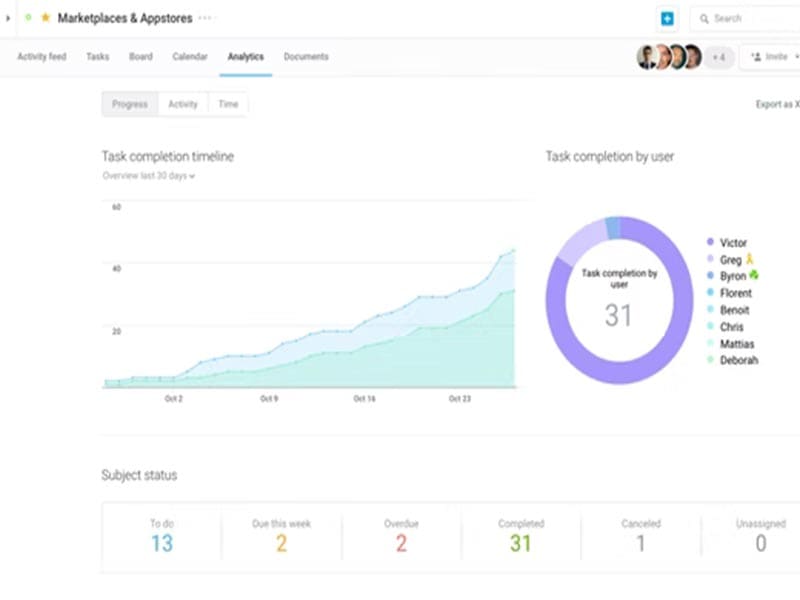
Task: Select the Progress analytics view
Action: [130, 104]
